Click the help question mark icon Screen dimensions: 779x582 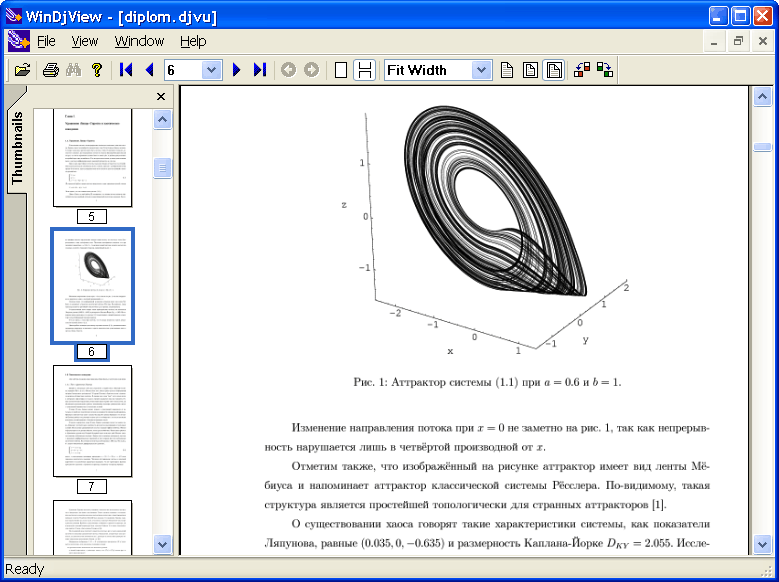[x=97, y=70]
